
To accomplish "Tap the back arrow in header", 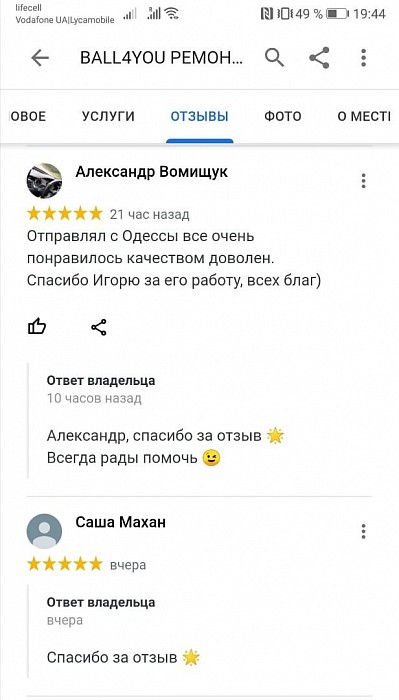I will (x=40, y=58).
